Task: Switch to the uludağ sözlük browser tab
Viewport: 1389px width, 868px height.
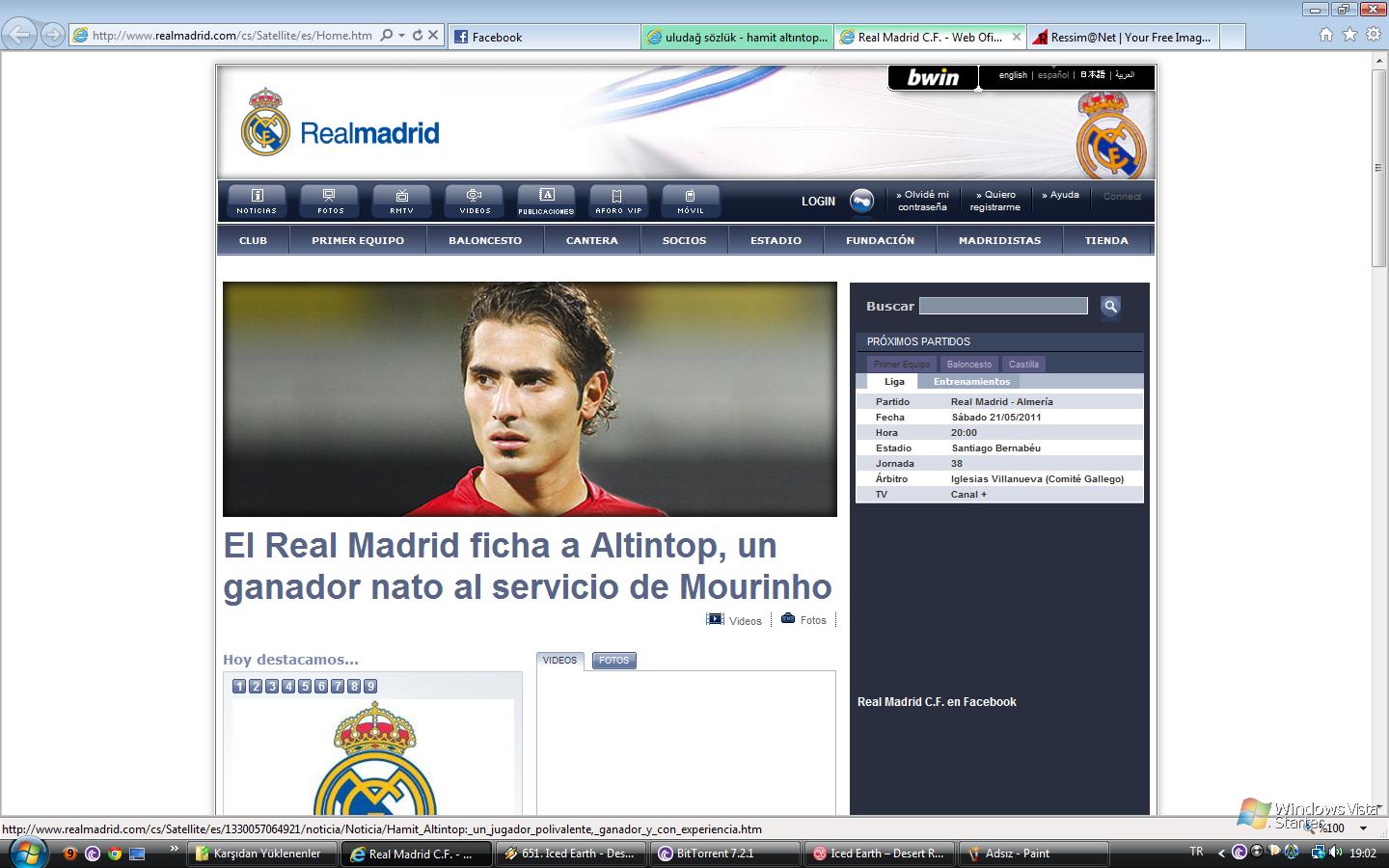Action: (737, 37)
